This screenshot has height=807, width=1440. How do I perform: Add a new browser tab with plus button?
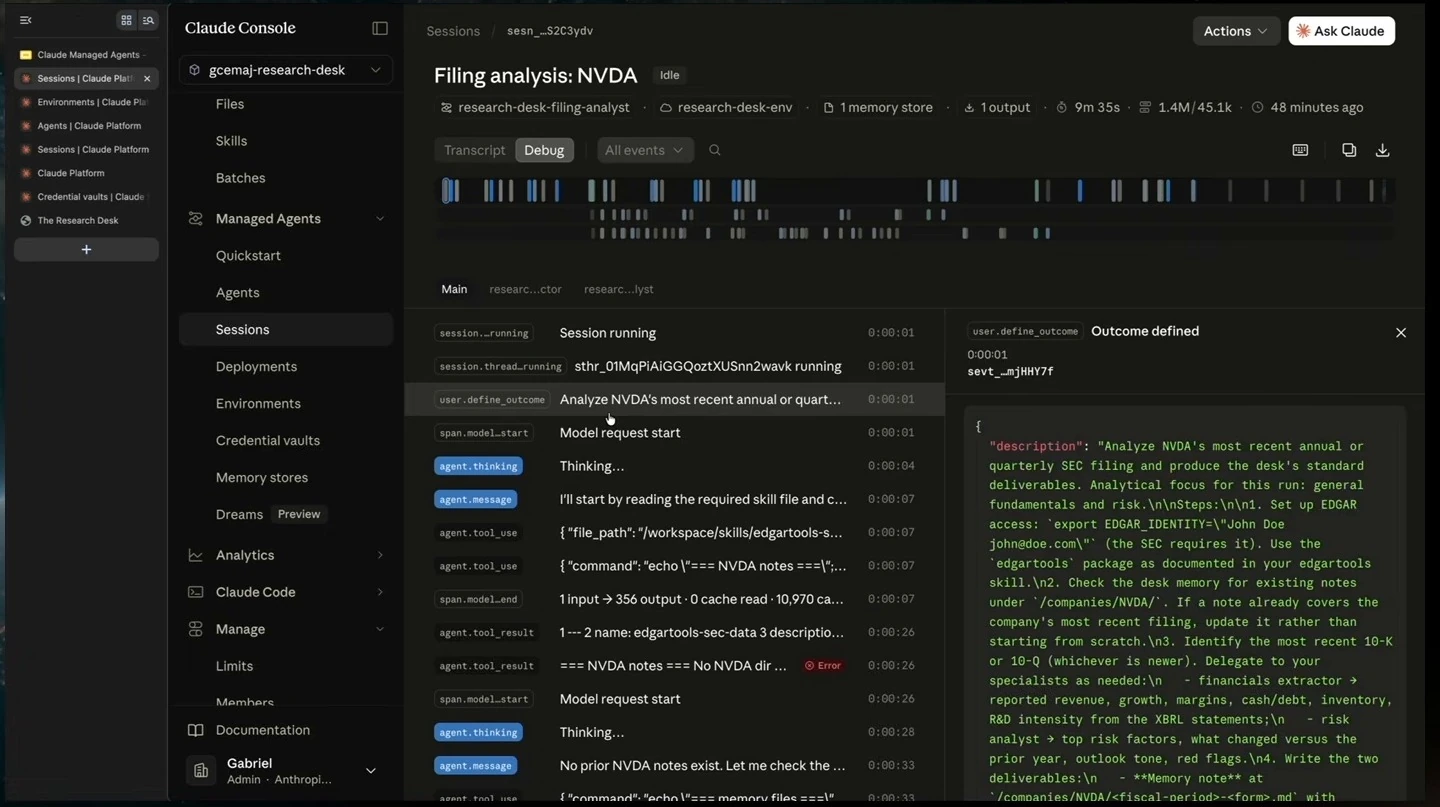tap(86, 249)
